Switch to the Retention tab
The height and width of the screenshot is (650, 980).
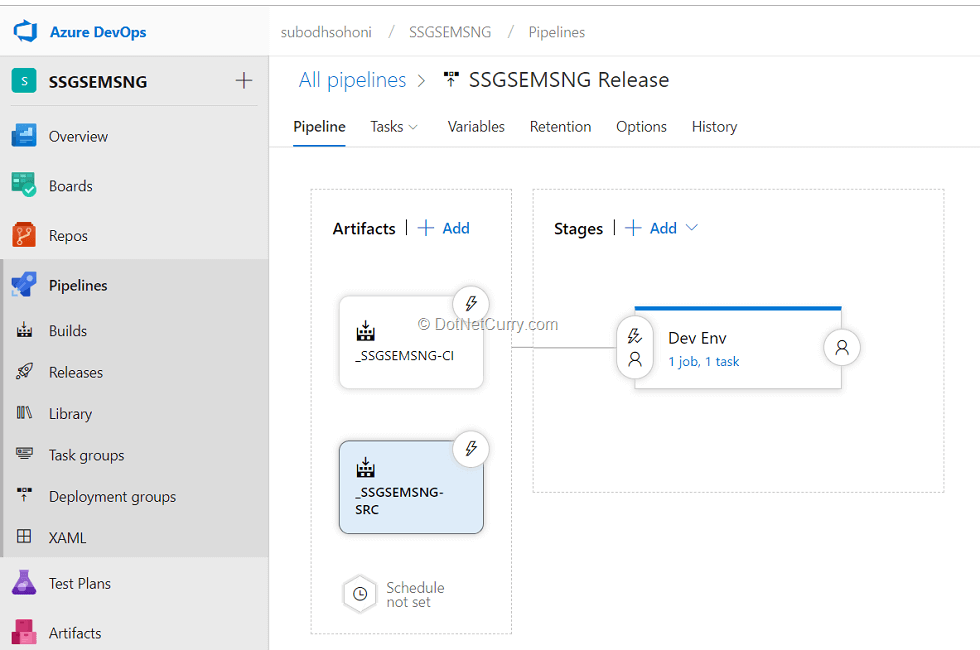point(561,127)
